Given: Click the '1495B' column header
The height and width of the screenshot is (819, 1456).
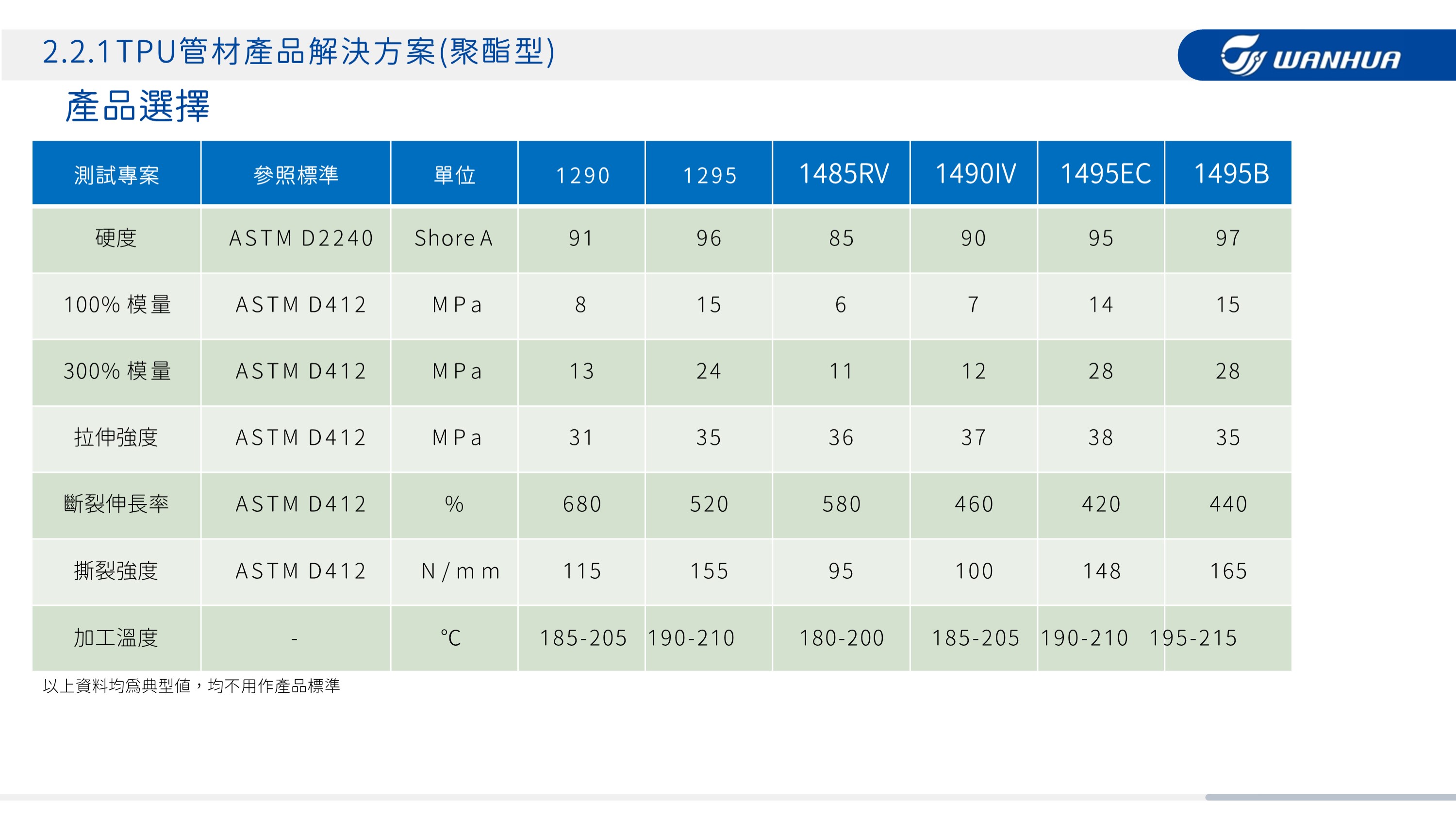Looking at the screenshot, I should [x=1228, y=173].
